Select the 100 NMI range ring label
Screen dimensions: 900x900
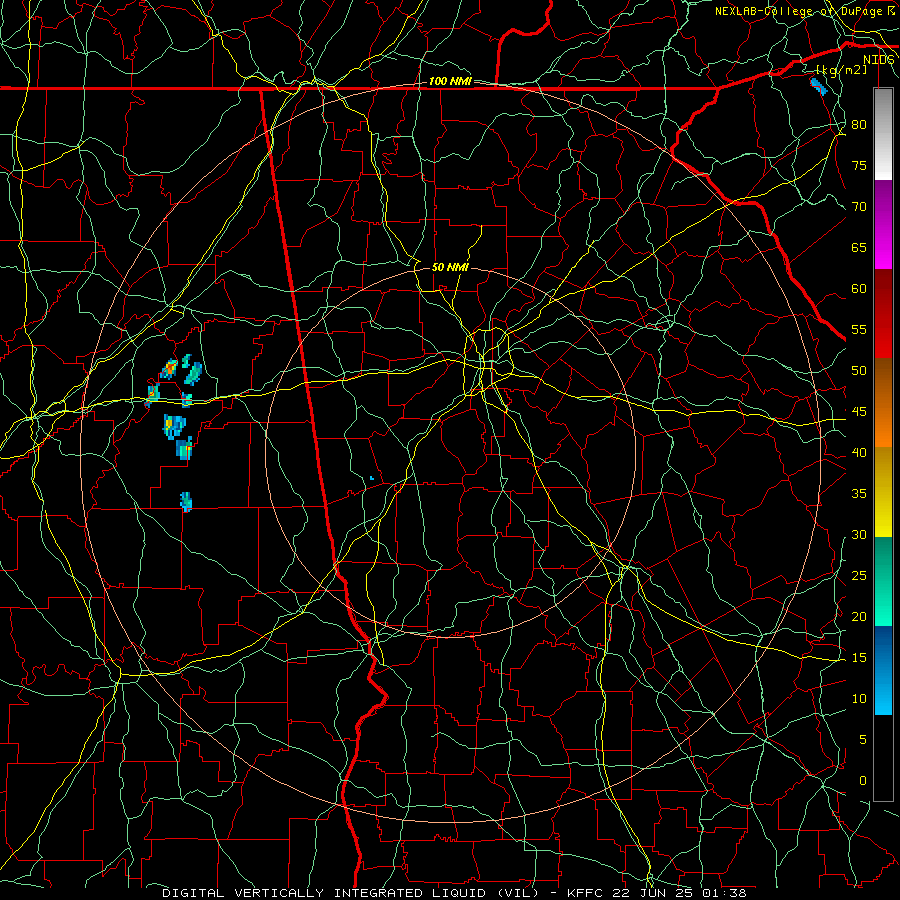click(x=450, y=82)
